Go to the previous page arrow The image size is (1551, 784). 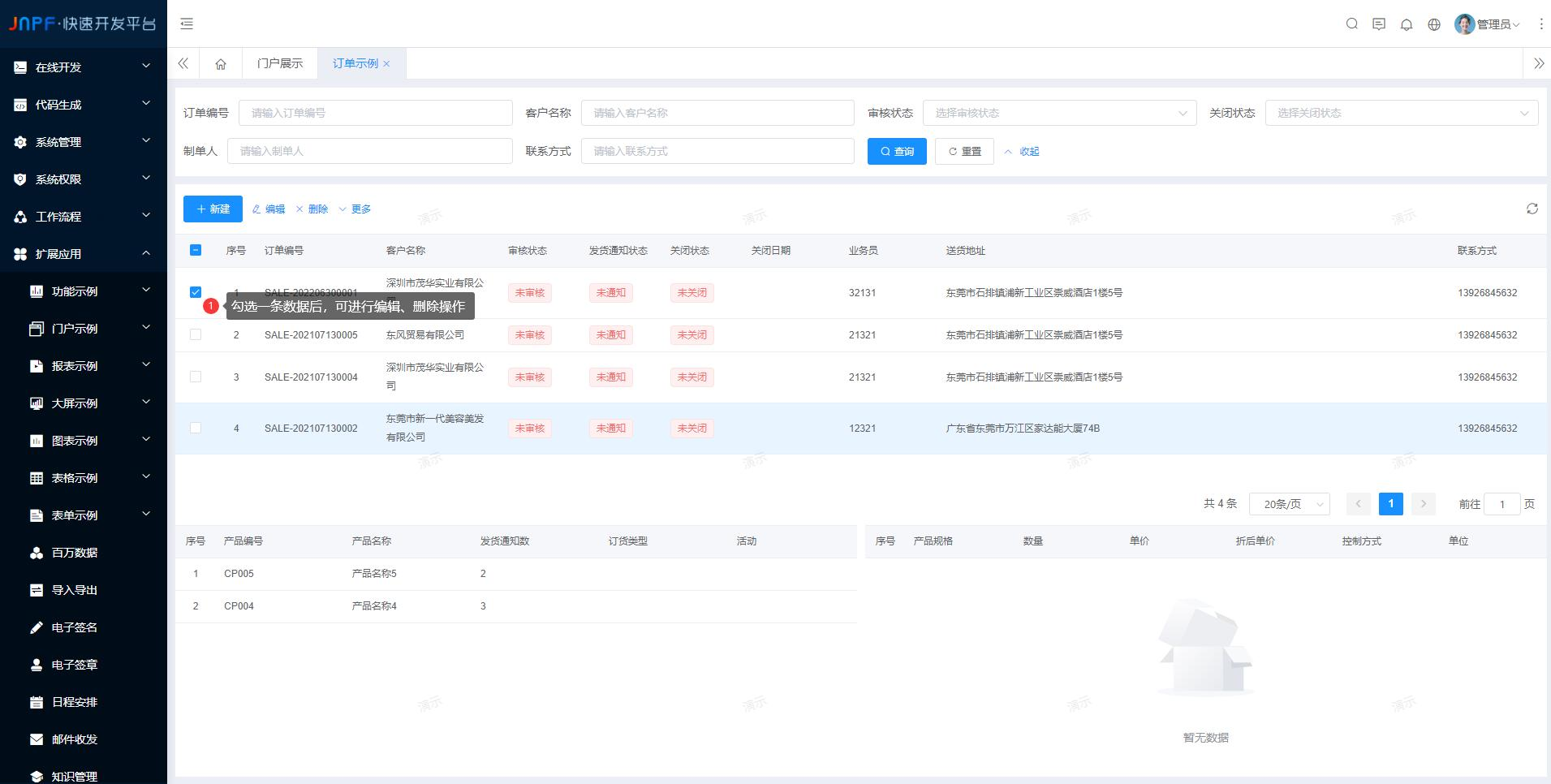(1358, 504)
